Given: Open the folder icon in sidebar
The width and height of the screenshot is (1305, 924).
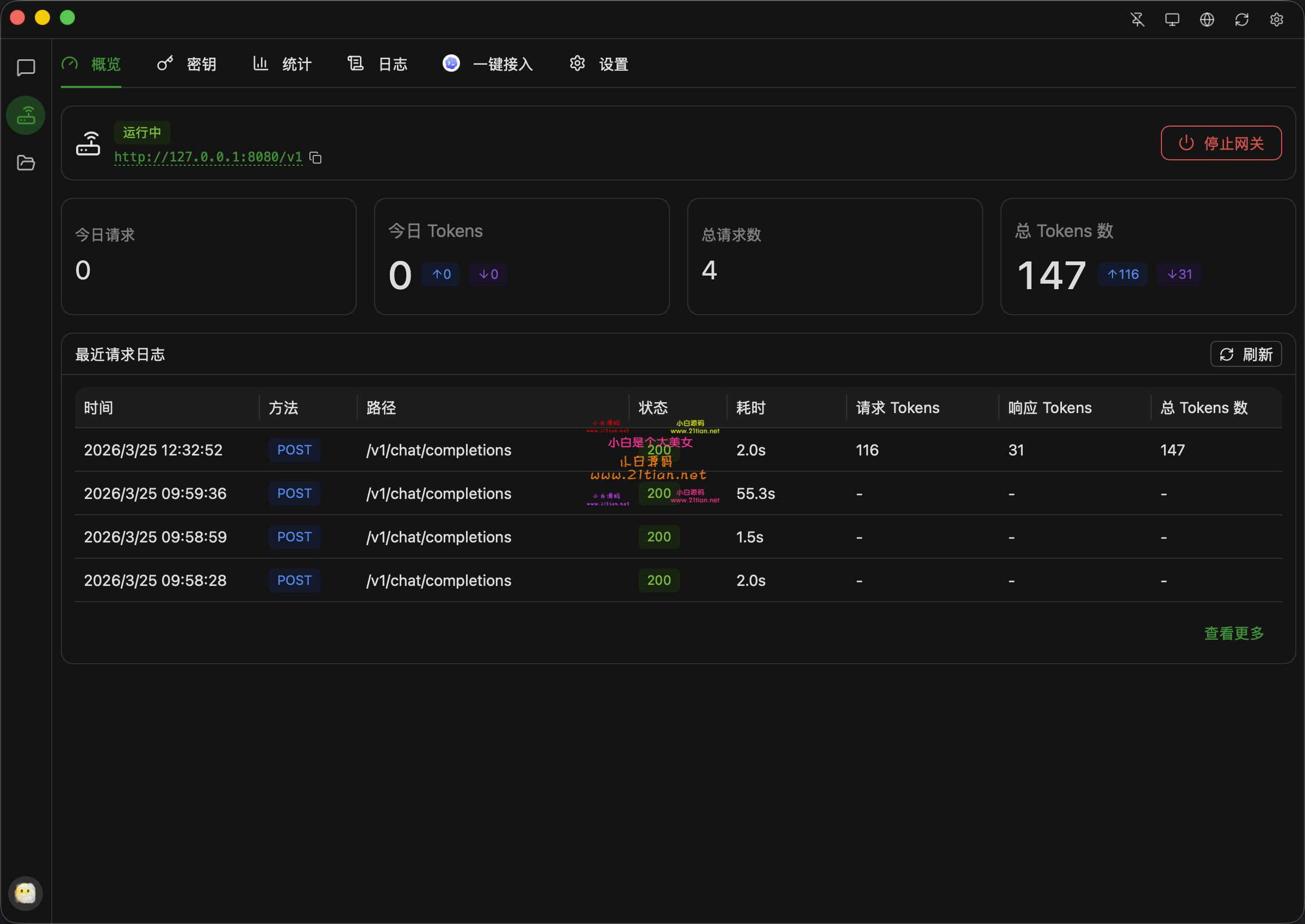Looking at the screenshot, I should coord(26,163).
